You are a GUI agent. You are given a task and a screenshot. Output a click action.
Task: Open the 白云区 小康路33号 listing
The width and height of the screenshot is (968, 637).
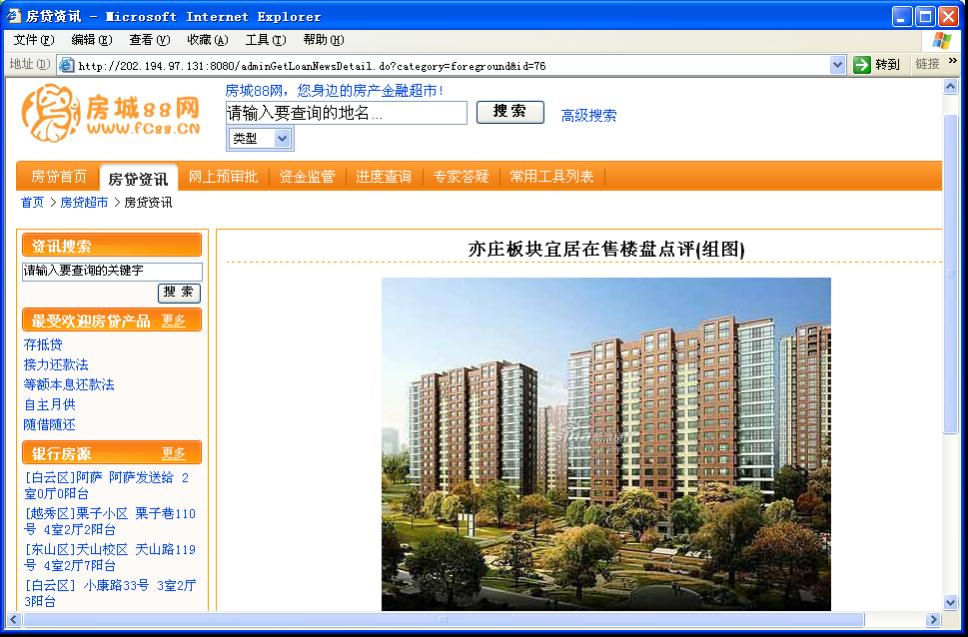tap(110, 593)
